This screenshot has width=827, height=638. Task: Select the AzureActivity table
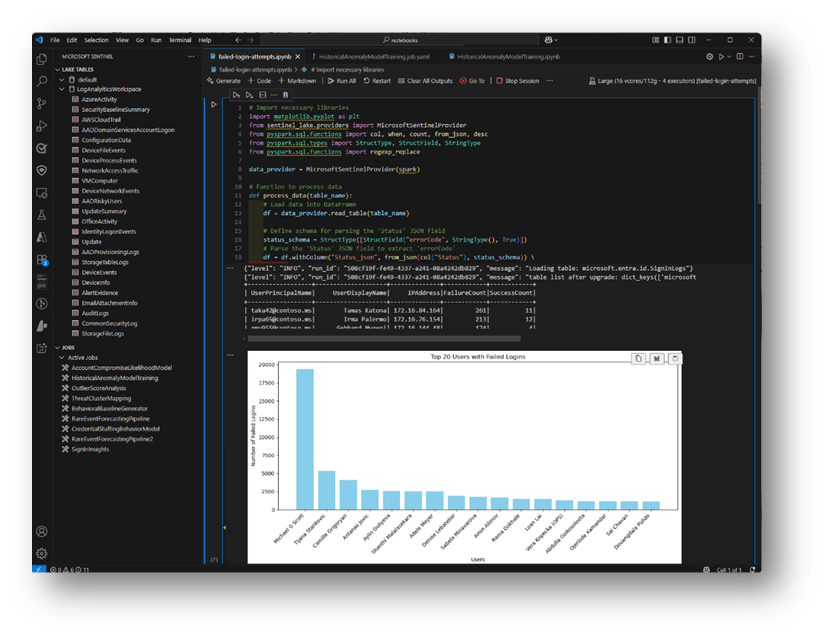pos(99,99)
